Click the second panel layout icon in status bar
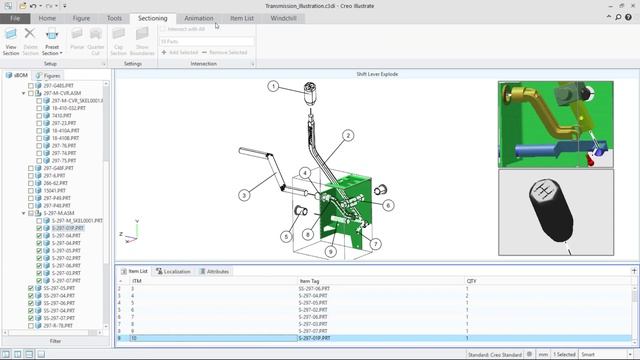 coord(18,354)
